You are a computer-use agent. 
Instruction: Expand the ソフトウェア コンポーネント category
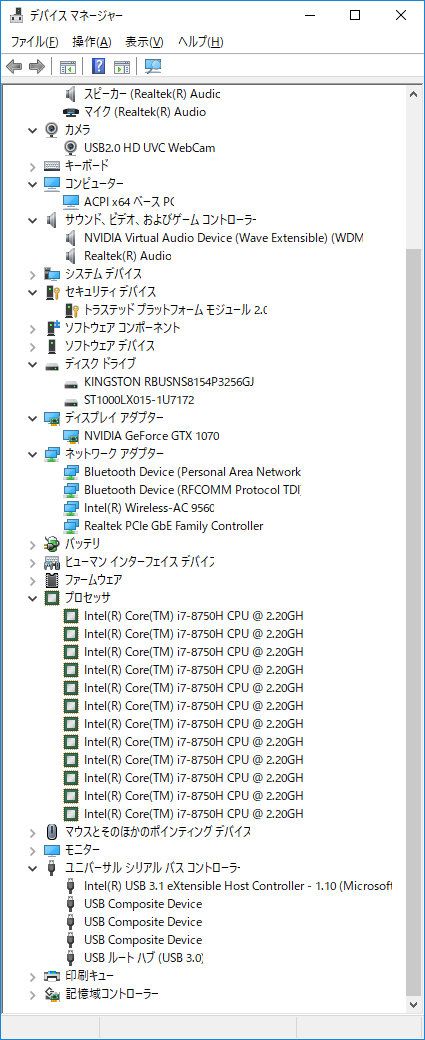point(32,328)
